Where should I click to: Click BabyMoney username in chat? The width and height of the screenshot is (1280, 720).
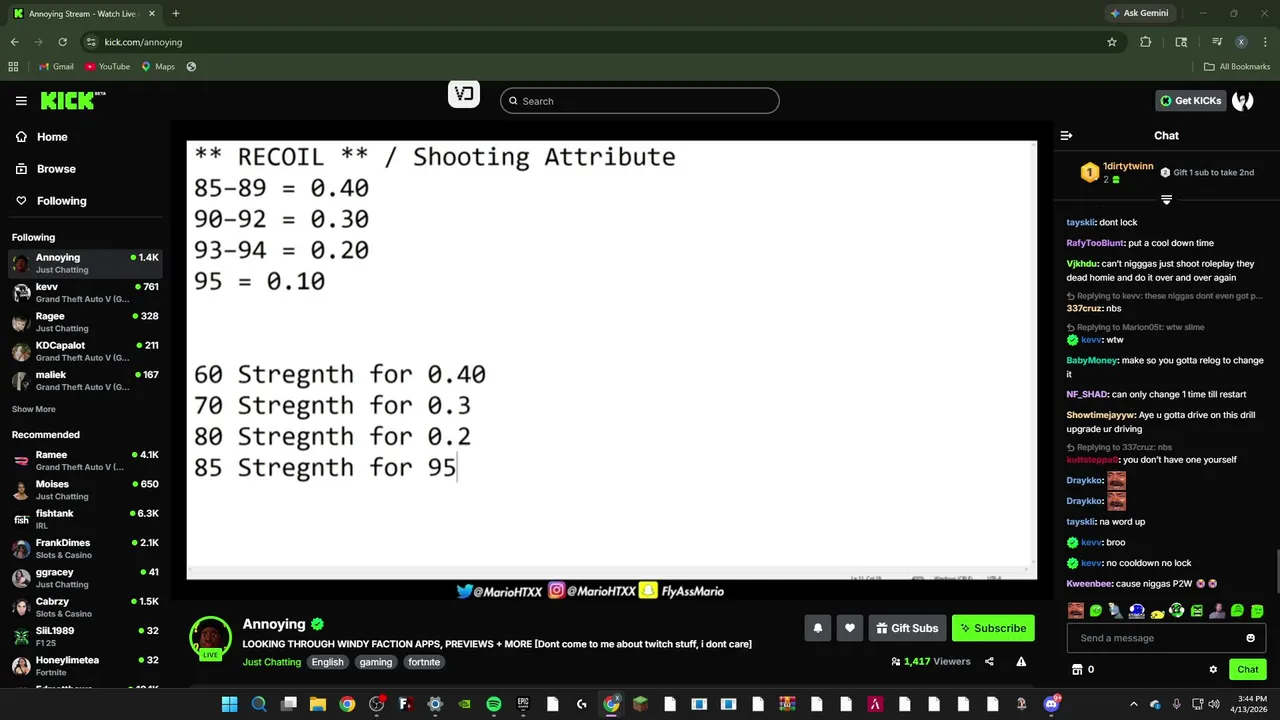coord(1091,360)
